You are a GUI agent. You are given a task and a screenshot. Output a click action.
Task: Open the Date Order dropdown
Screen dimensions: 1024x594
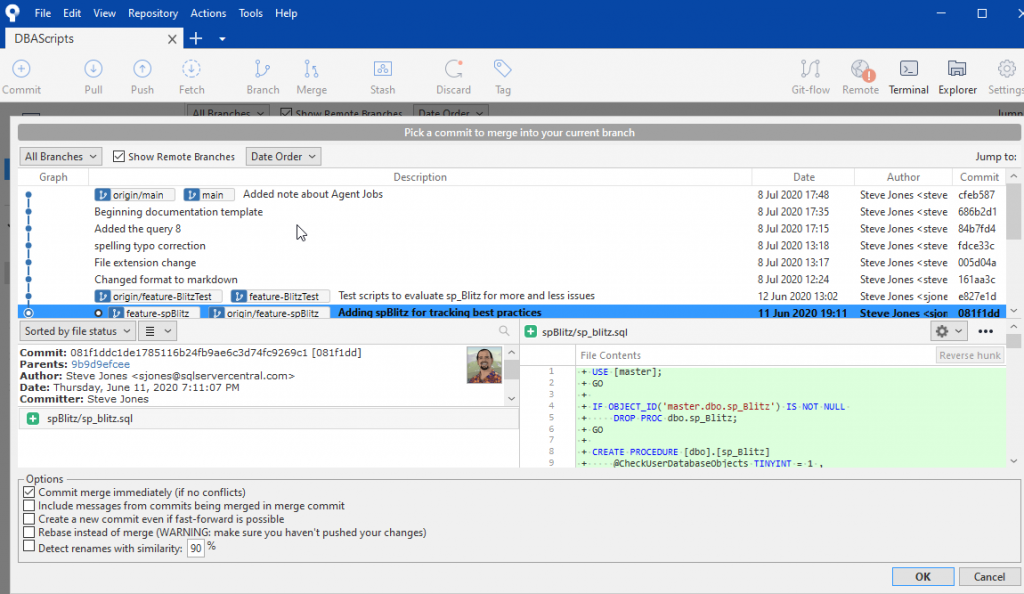point(285,156)
